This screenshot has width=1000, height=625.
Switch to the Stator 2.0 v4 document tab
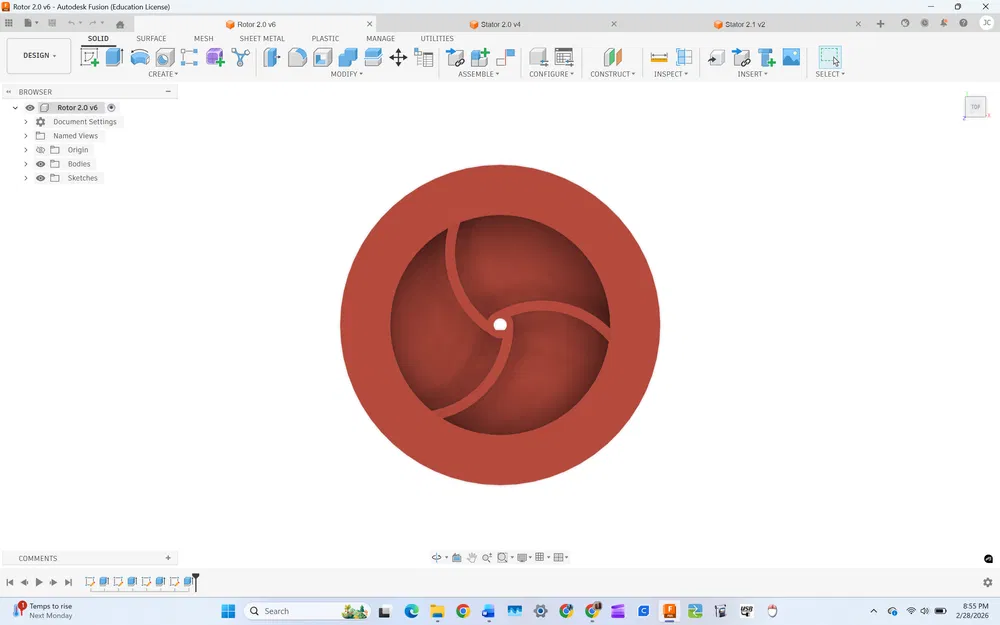(x=501, y=24)
